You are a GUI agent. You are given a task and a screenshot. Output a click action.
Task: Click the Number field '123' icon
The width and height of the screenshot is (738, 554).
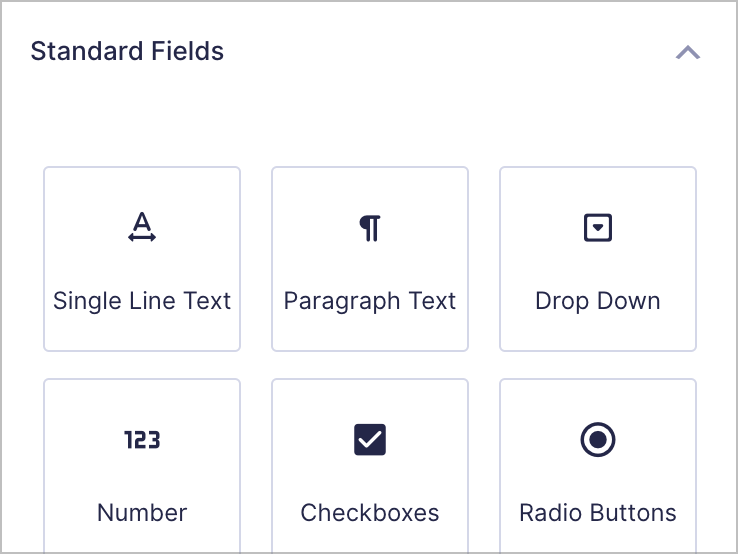[142, 440]
